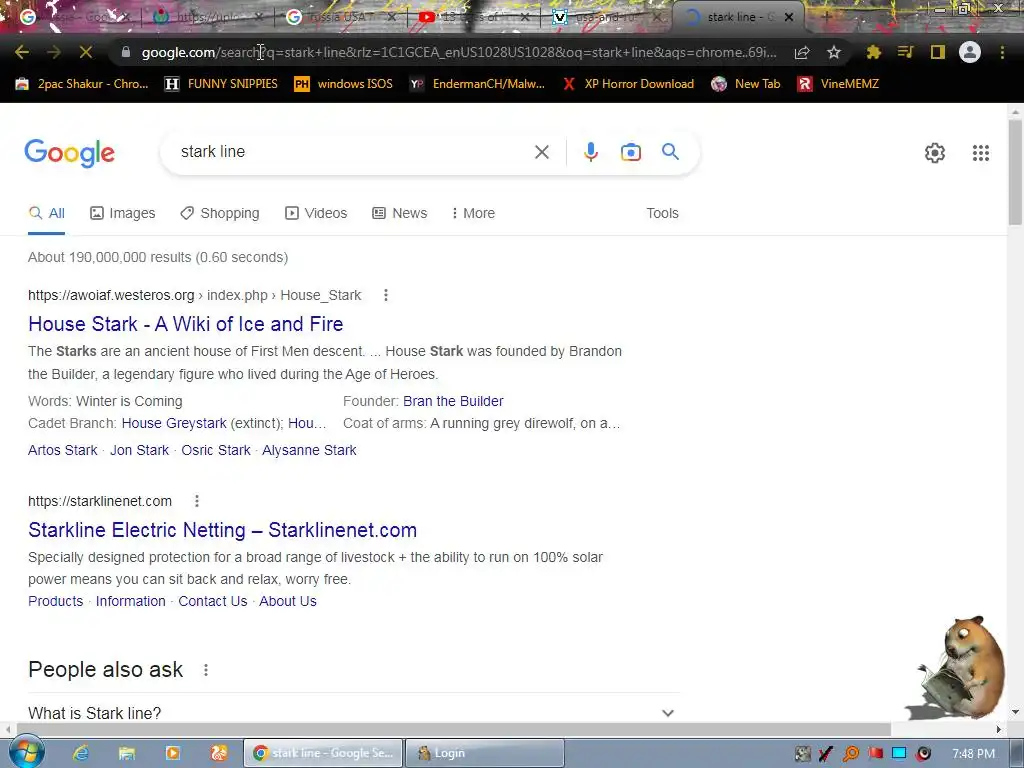Follow the Bran the Builder link
1024x768 pixels.
pyautogui.click(x=453, y=401)
